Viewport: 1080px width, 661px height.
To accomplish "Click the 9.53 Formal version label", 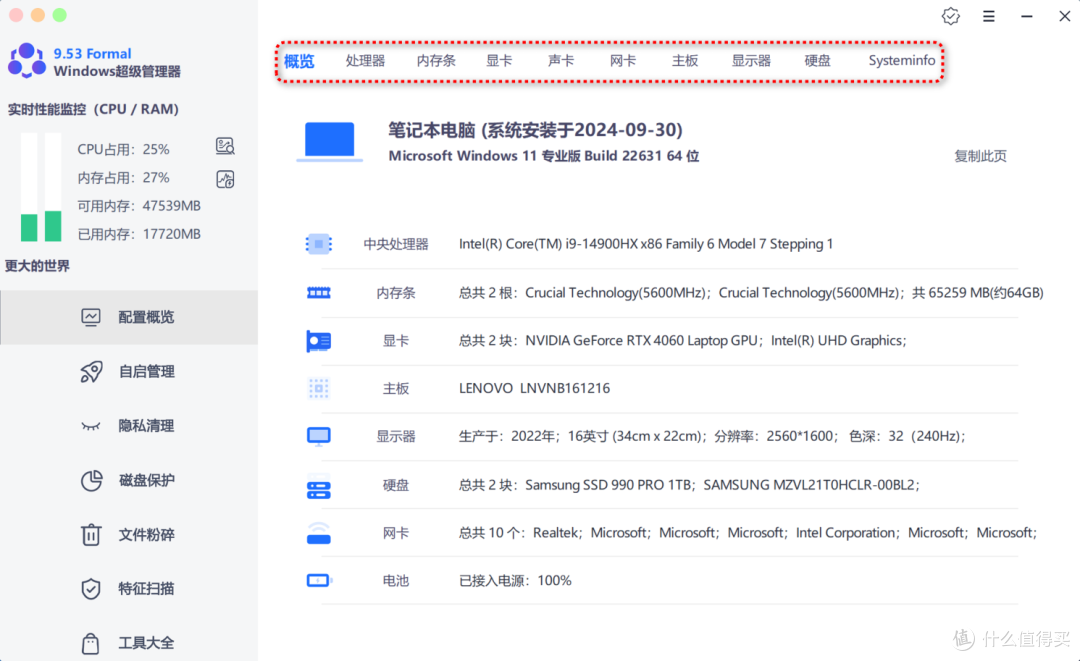I will tap(92, 54).
